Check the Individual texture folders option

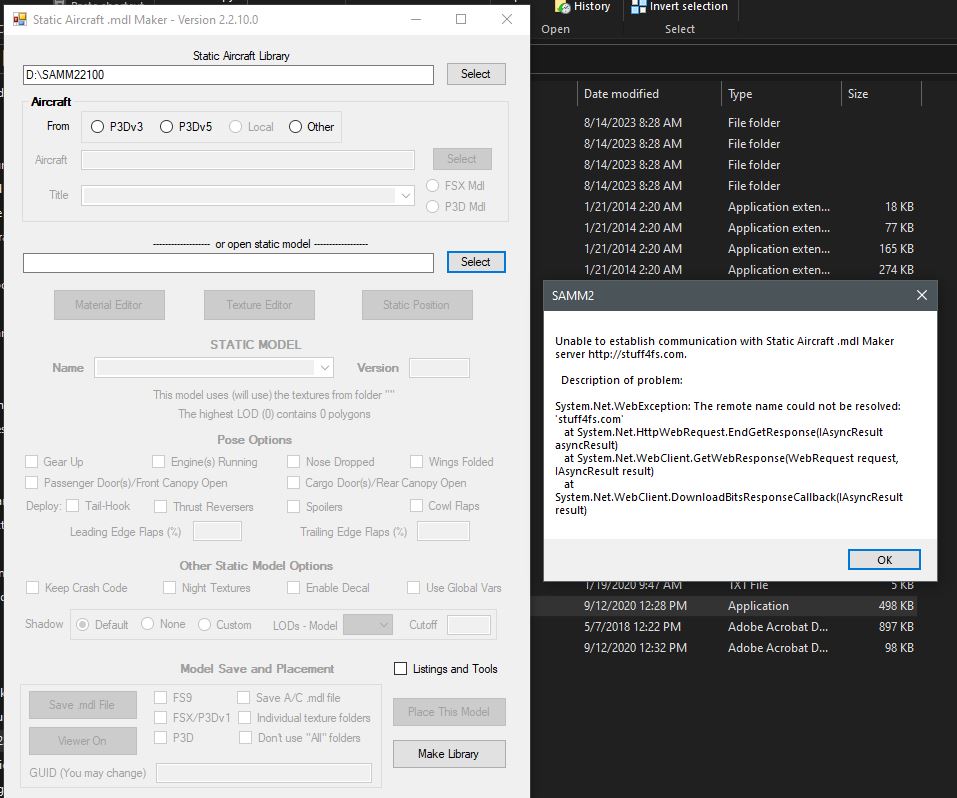click(x=245, y=717)
